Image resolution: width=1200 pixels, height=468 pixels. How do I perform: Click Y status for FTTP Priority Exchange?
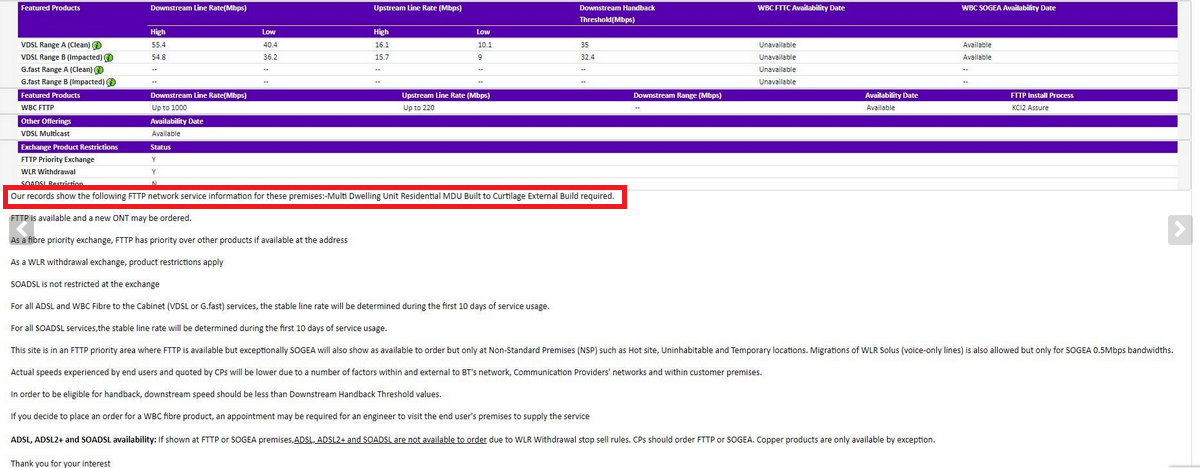[x=153, y=159]
